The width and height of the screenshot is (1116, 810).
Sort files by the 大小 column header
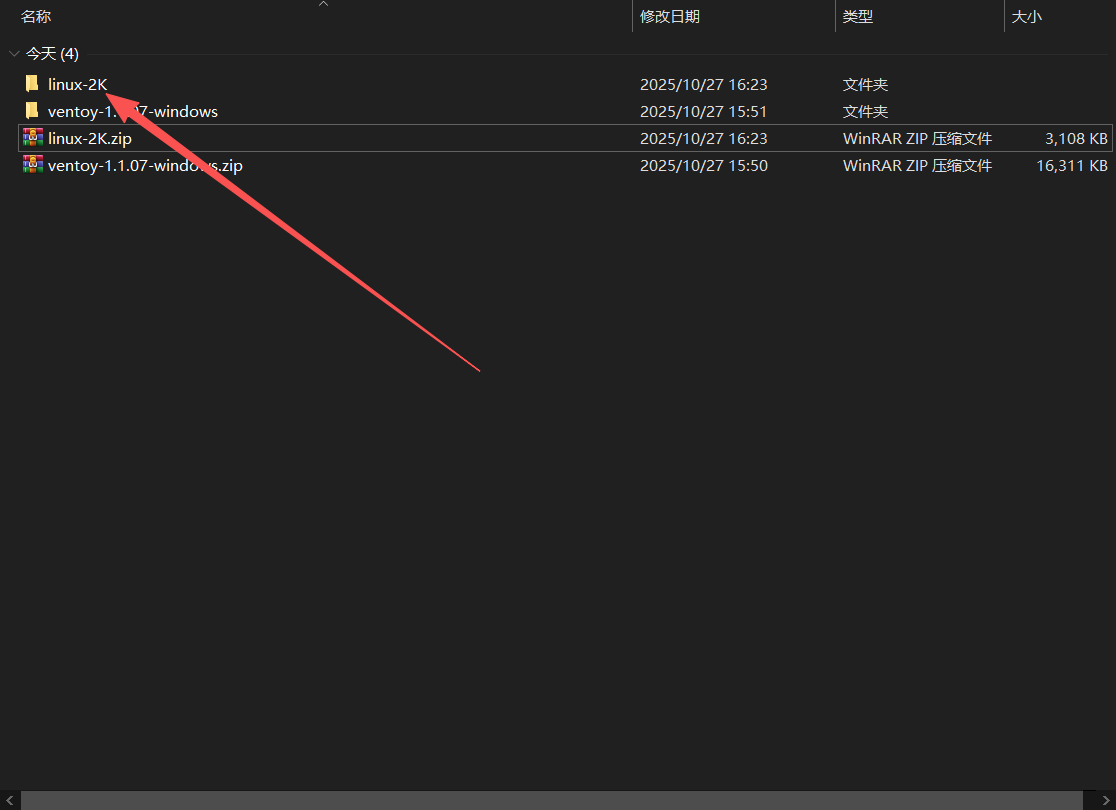click(1026, 17)
